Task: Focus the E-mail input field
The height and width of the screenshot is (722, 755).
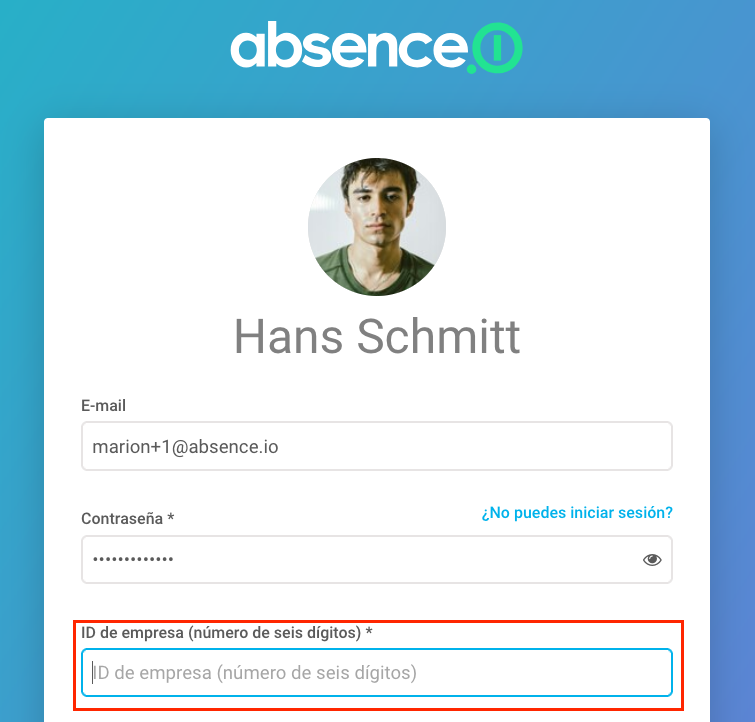Action: [x=377, y=446]
